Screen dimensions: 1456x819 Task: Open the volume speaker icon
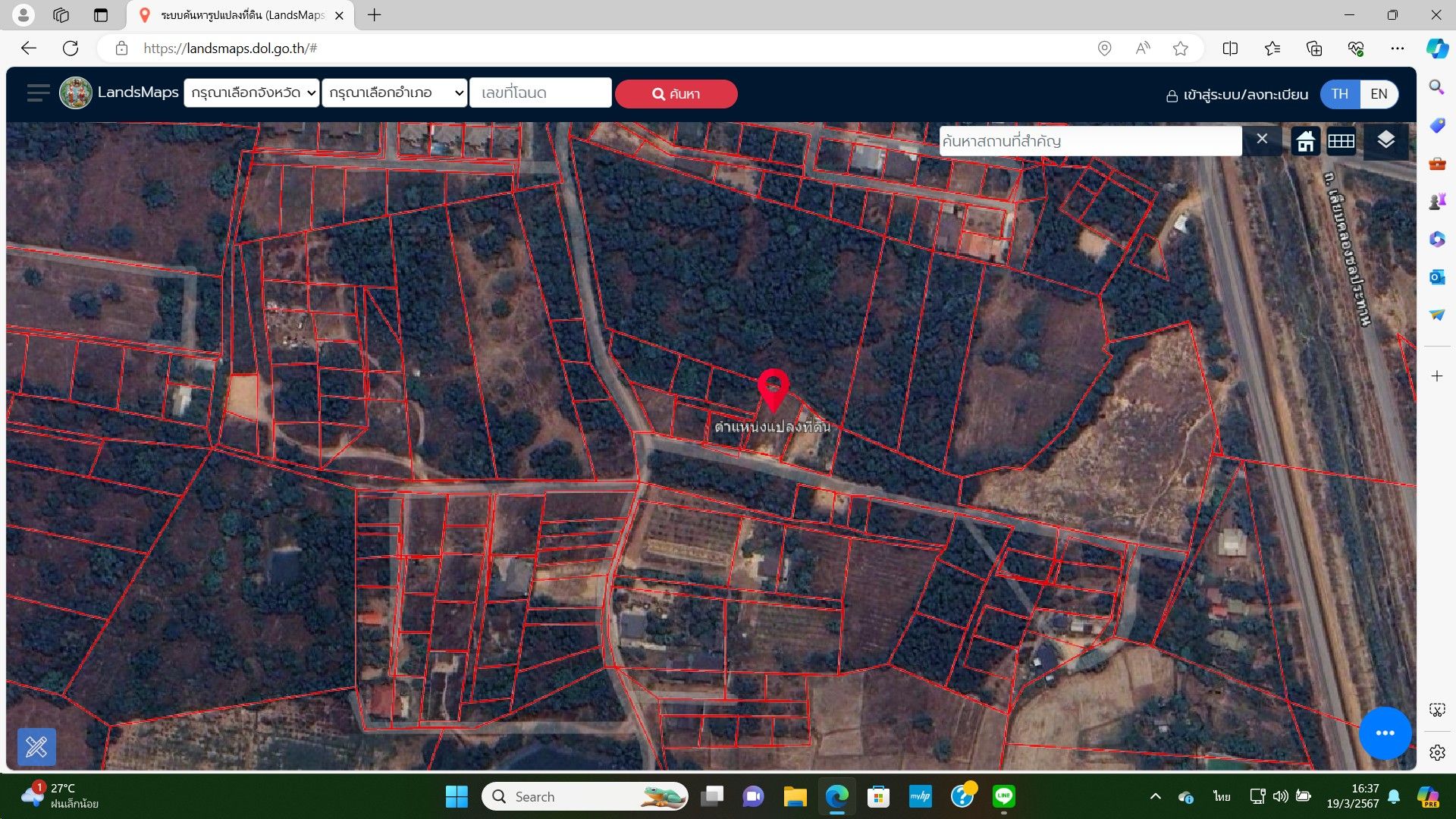tap(1281, 796)
